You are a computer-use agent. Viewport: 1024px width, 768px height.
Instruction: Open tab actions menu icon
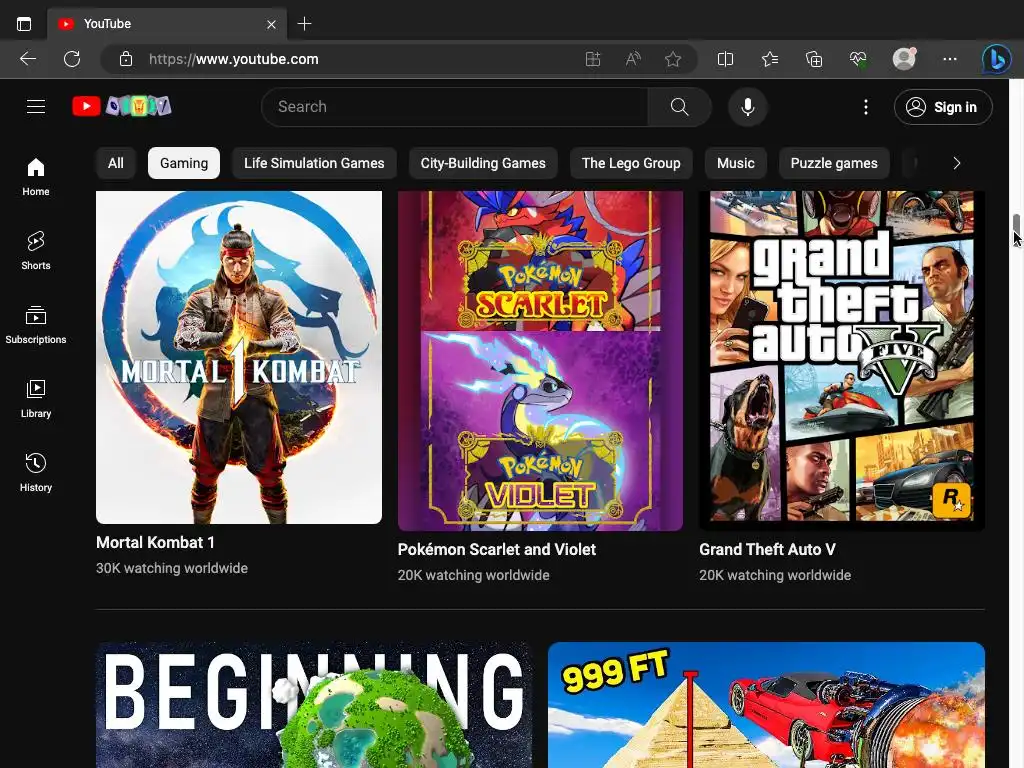[24, 24]
